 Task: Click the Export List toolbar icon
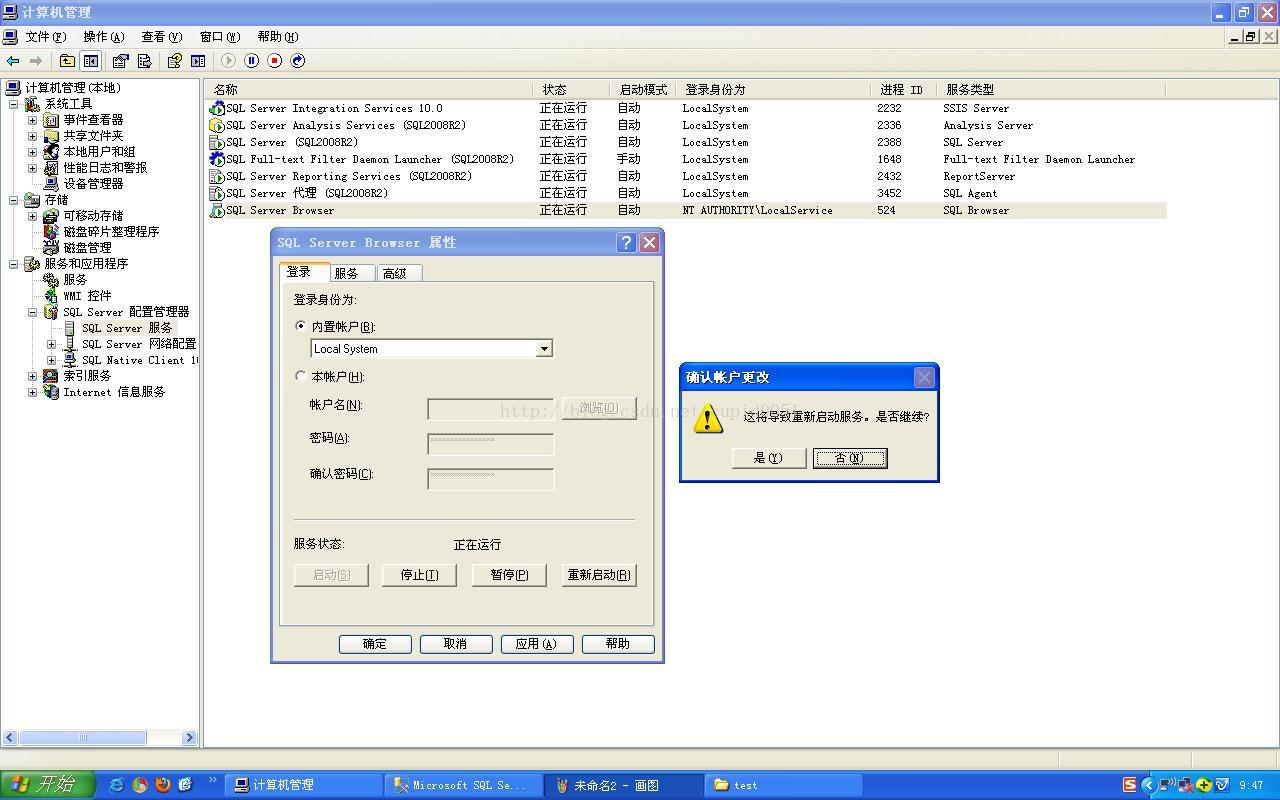tap(144, 61)
